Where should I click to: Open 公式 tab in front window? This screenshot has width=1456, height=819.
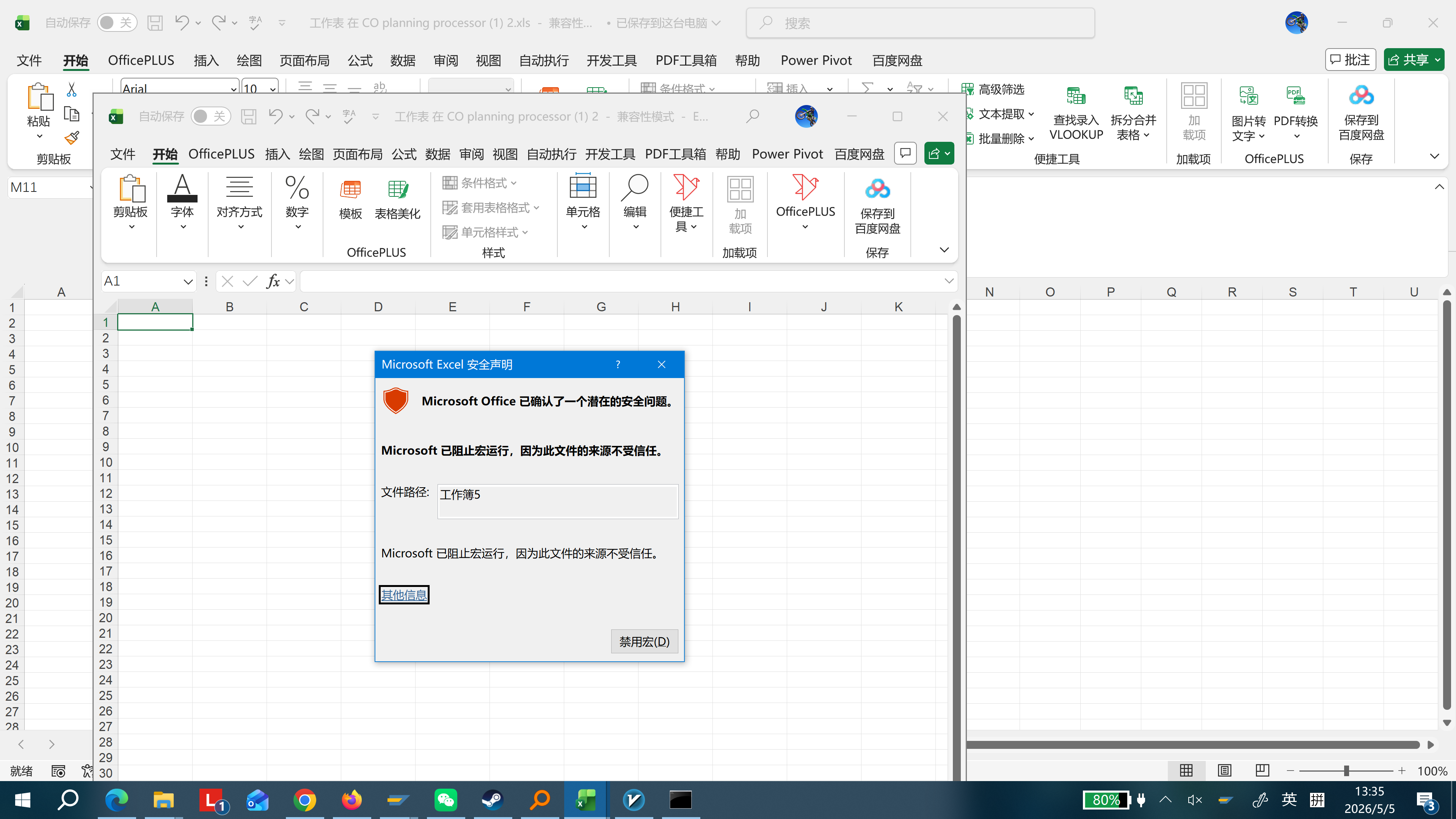pyautogui.click(x=403, y=154)
